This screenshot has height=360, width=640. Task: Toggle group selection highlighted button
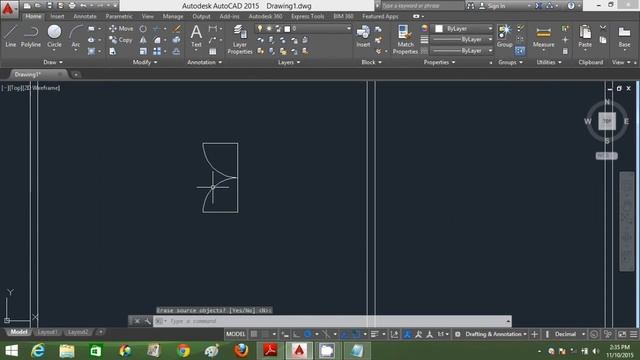click(x=520, y=51)
